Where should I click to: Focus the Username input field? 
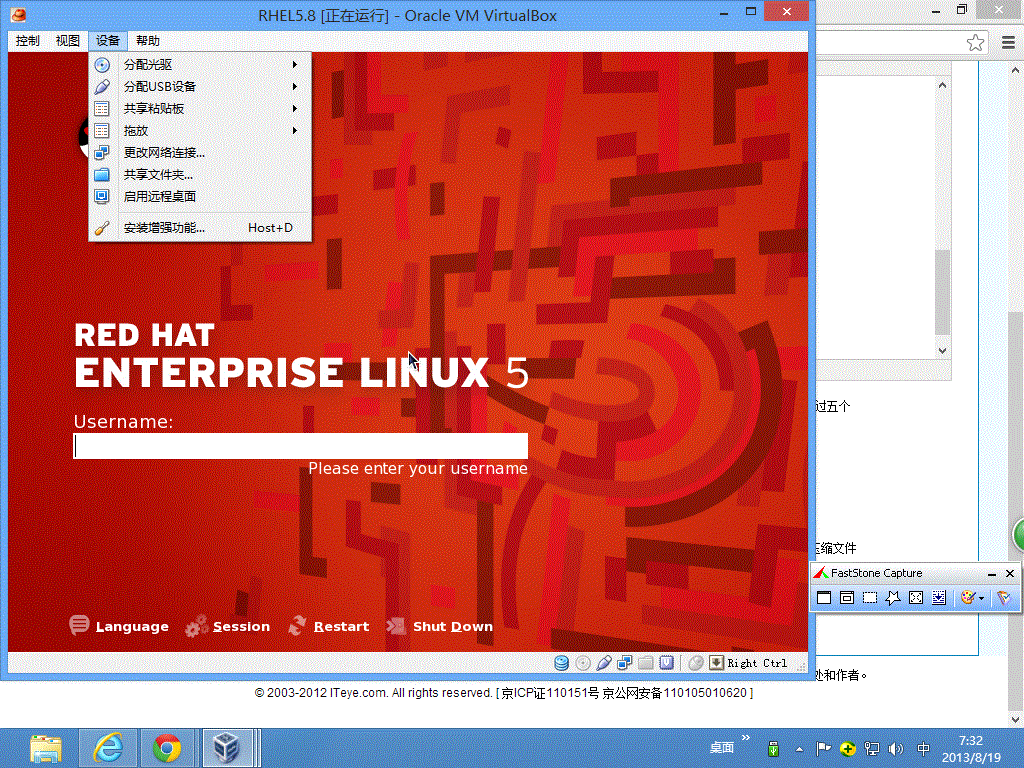point(300,446)
